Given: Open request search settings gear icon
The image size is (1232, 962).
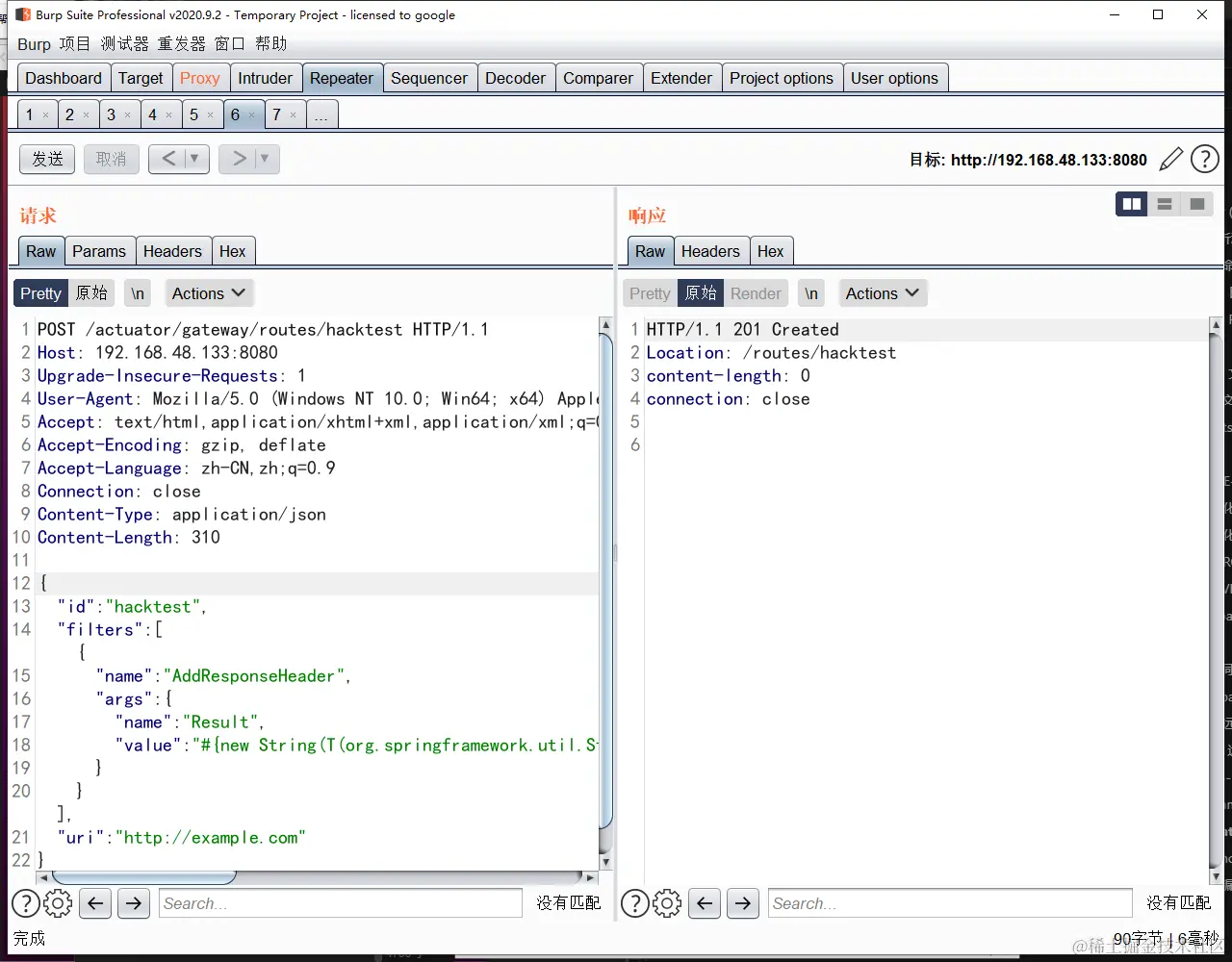Looking at the screenshot, I should pos(58,903).
